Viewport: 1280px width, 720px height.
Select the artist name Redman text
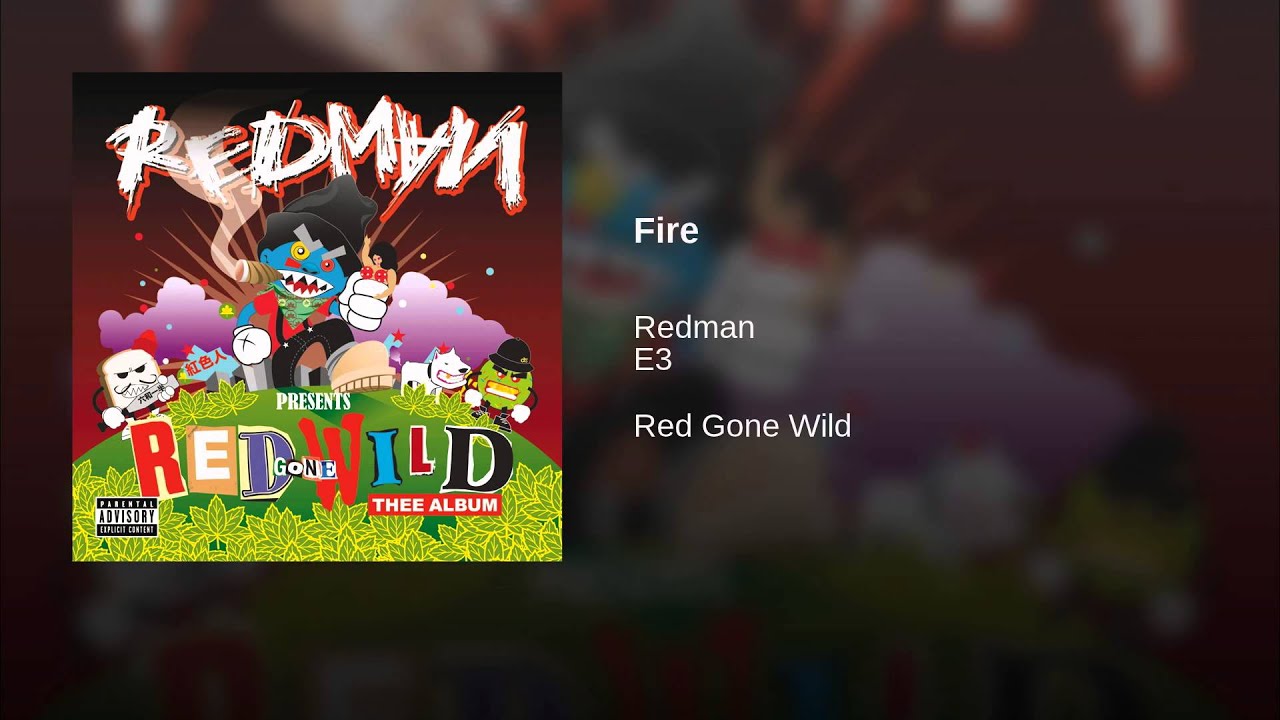[x=694, y=327]
